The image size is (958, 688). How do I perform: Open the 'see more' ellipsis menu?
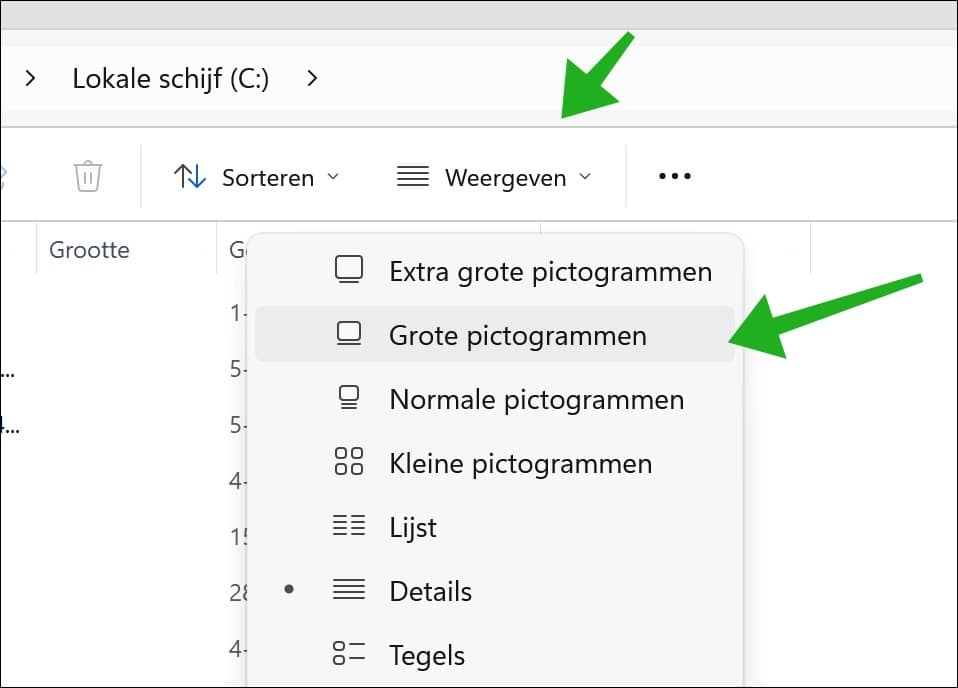(x=673, y=175)
